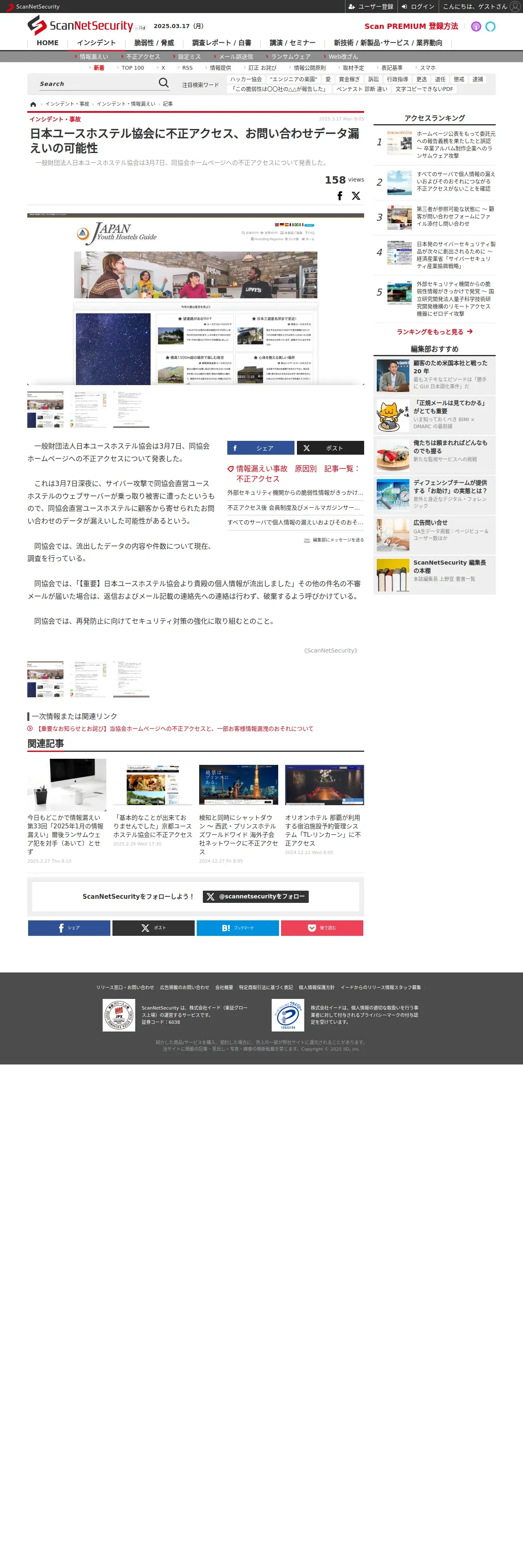Click @scannetsecurityをフォロー button
The width and height of the screenshot is (523, 1568).
pos(256,897)
